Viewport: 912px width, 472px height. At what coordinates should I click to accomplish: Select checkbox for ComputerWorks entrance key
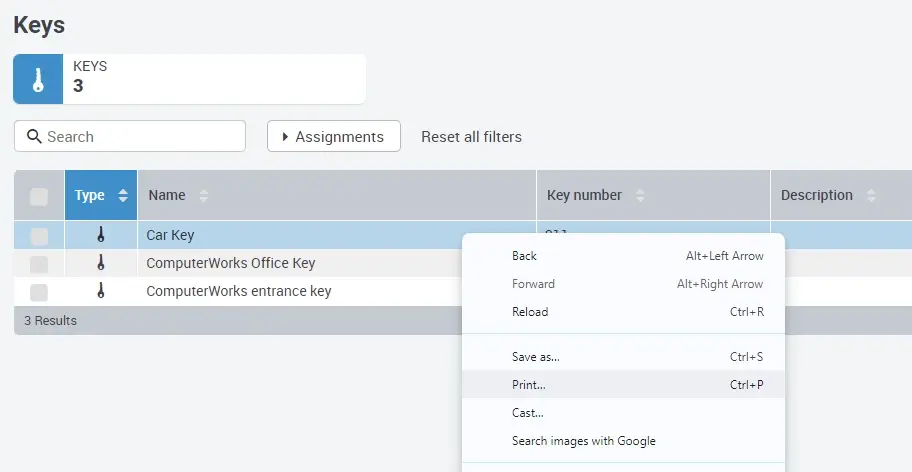[39, 292]
